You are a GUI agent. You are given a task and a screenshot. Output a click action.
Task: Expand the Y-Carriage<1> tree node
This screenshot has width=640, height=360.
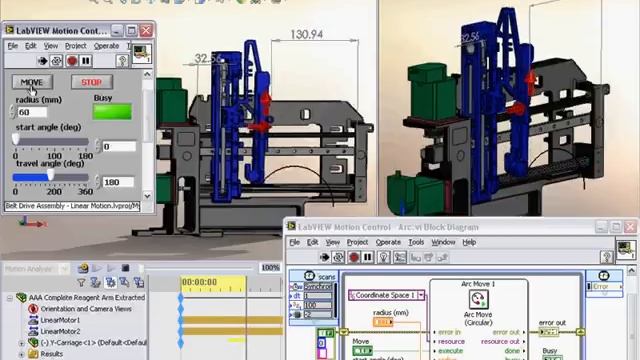pos(21,343)
